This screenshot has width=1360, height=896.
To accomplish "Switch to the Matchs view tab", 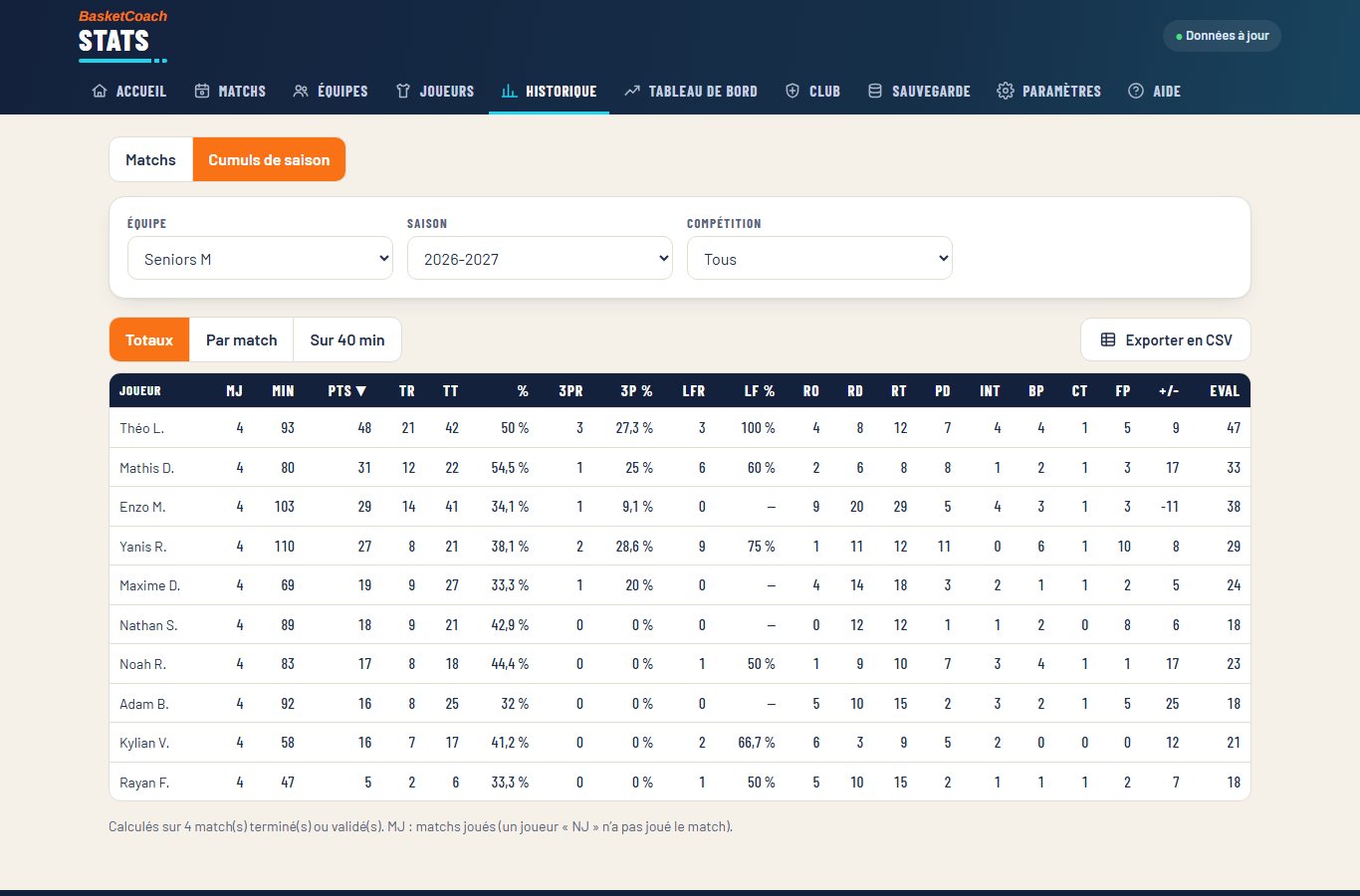I will pyautogui.click(x=150, y=159).
